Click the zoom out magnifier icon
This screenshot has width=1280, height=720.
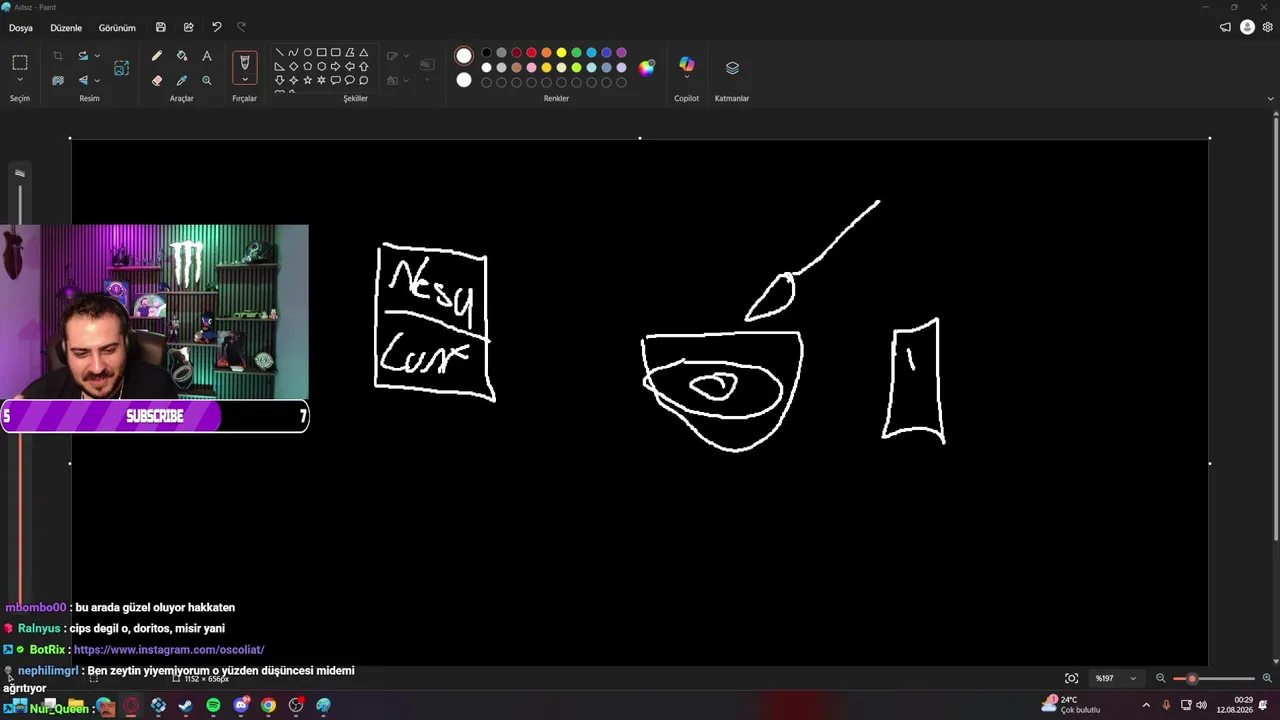click(x=1161, y=678)
